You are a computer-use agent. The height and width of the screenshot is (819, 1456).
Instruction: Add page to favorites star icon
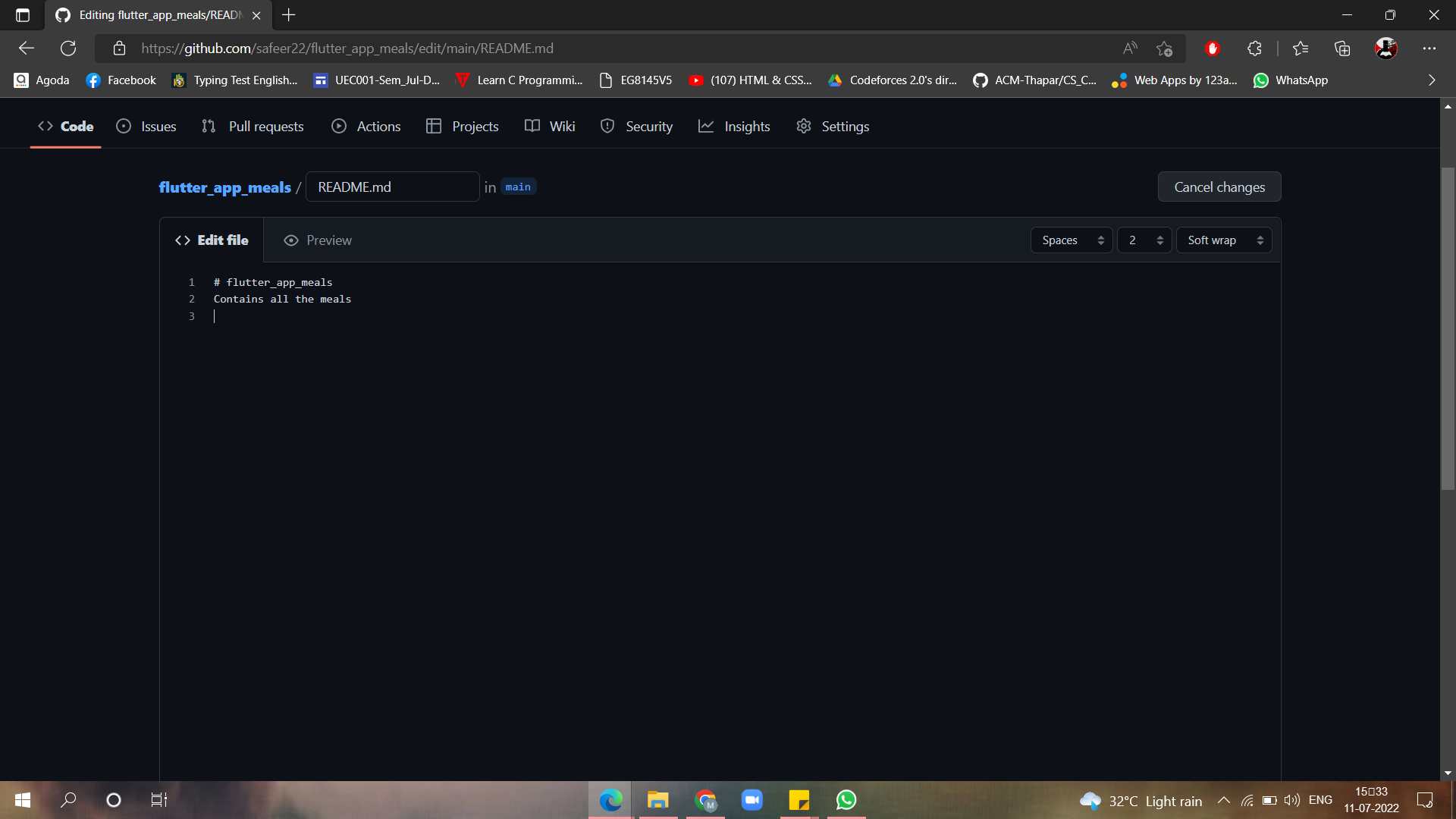(1164, 49)
